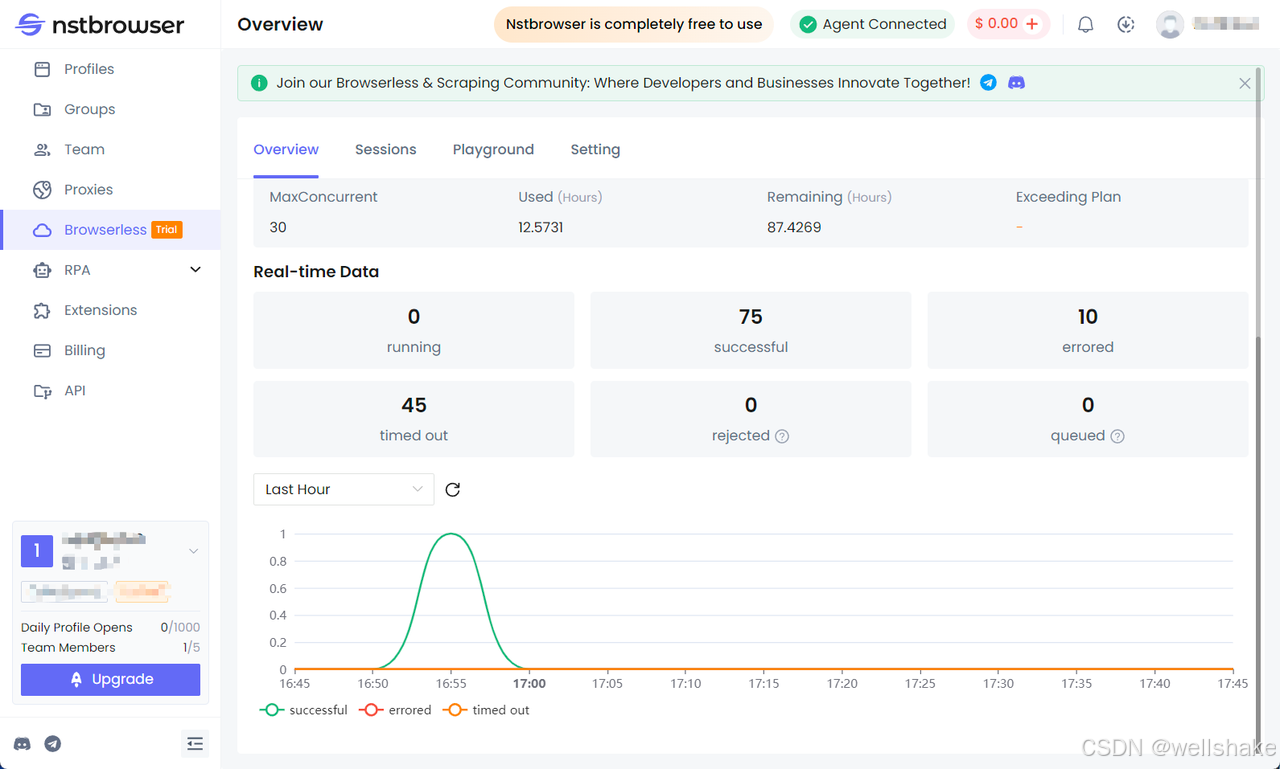Click the errored sessions card
The height and width of the screenshot is (769, 1280).
[1088, 330]
